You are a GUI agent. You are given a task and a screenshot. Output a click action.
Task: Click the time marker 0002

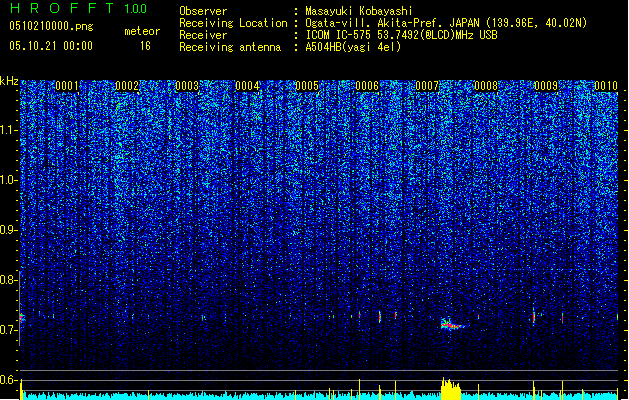[127, 86]
